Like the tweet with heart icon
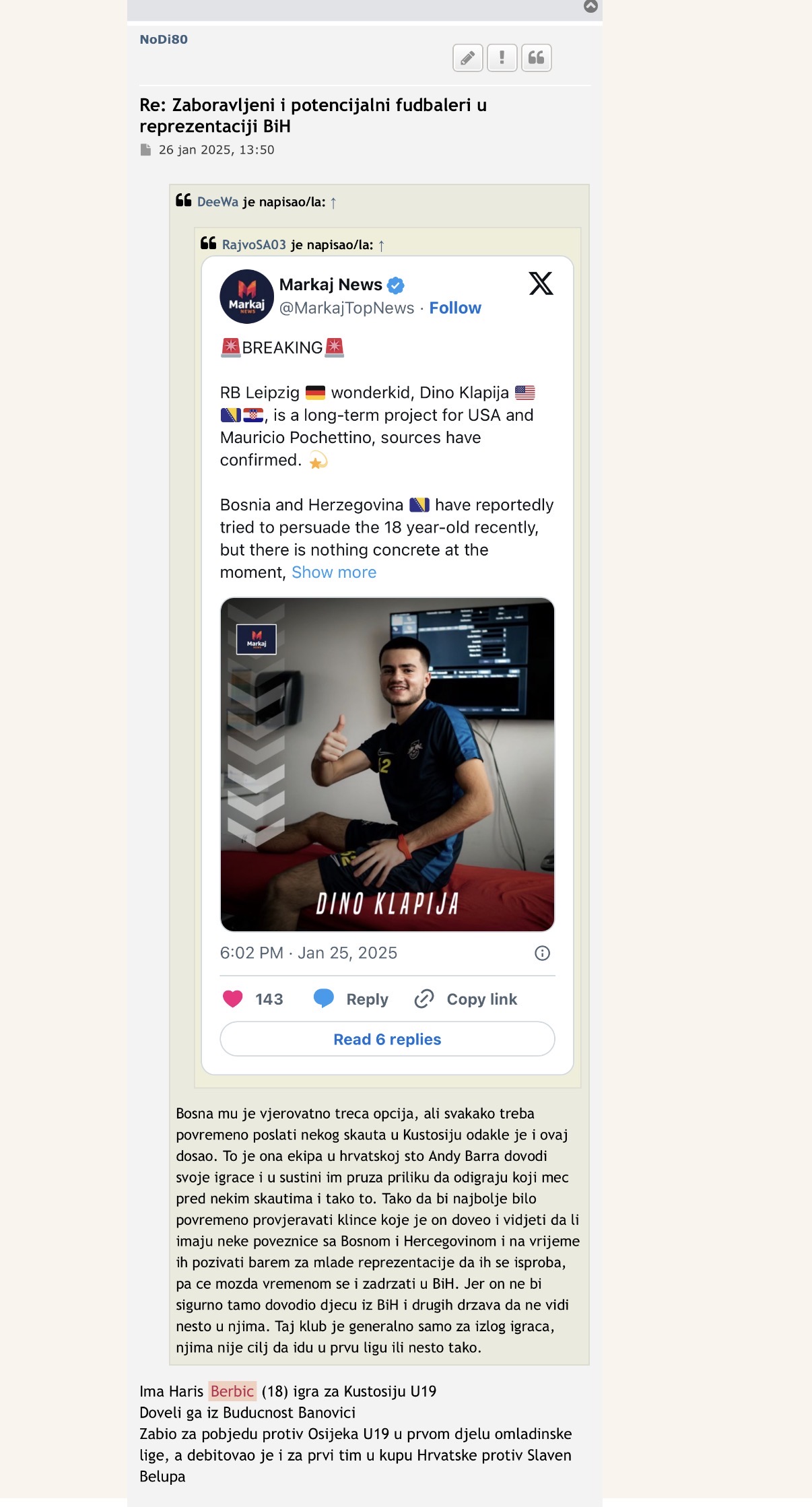This screenshot has width=812, height=1507. pos(233,999)
